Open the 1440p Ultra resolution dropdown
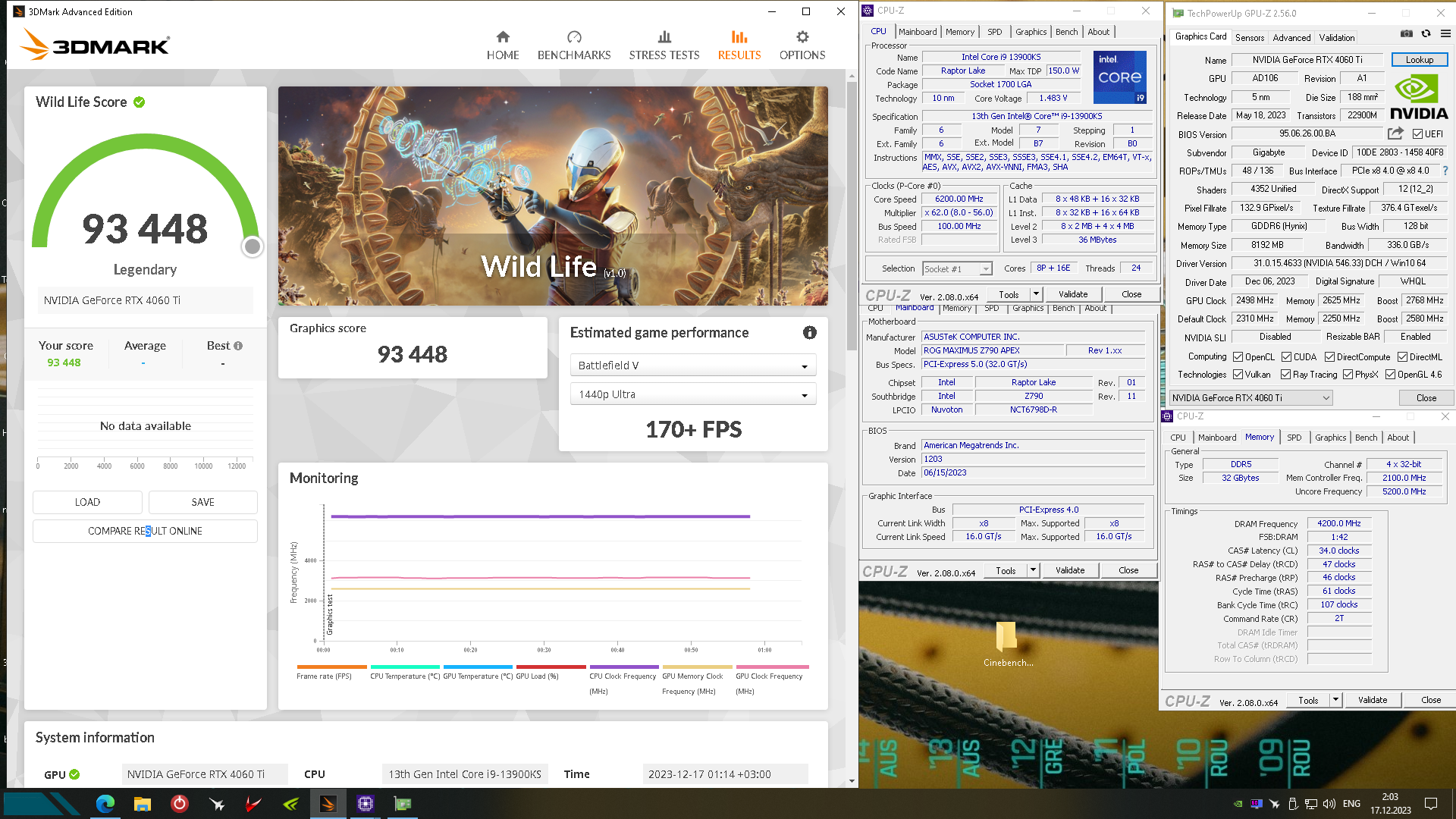This screenshot has height=819, width=1456. (693, 394)
